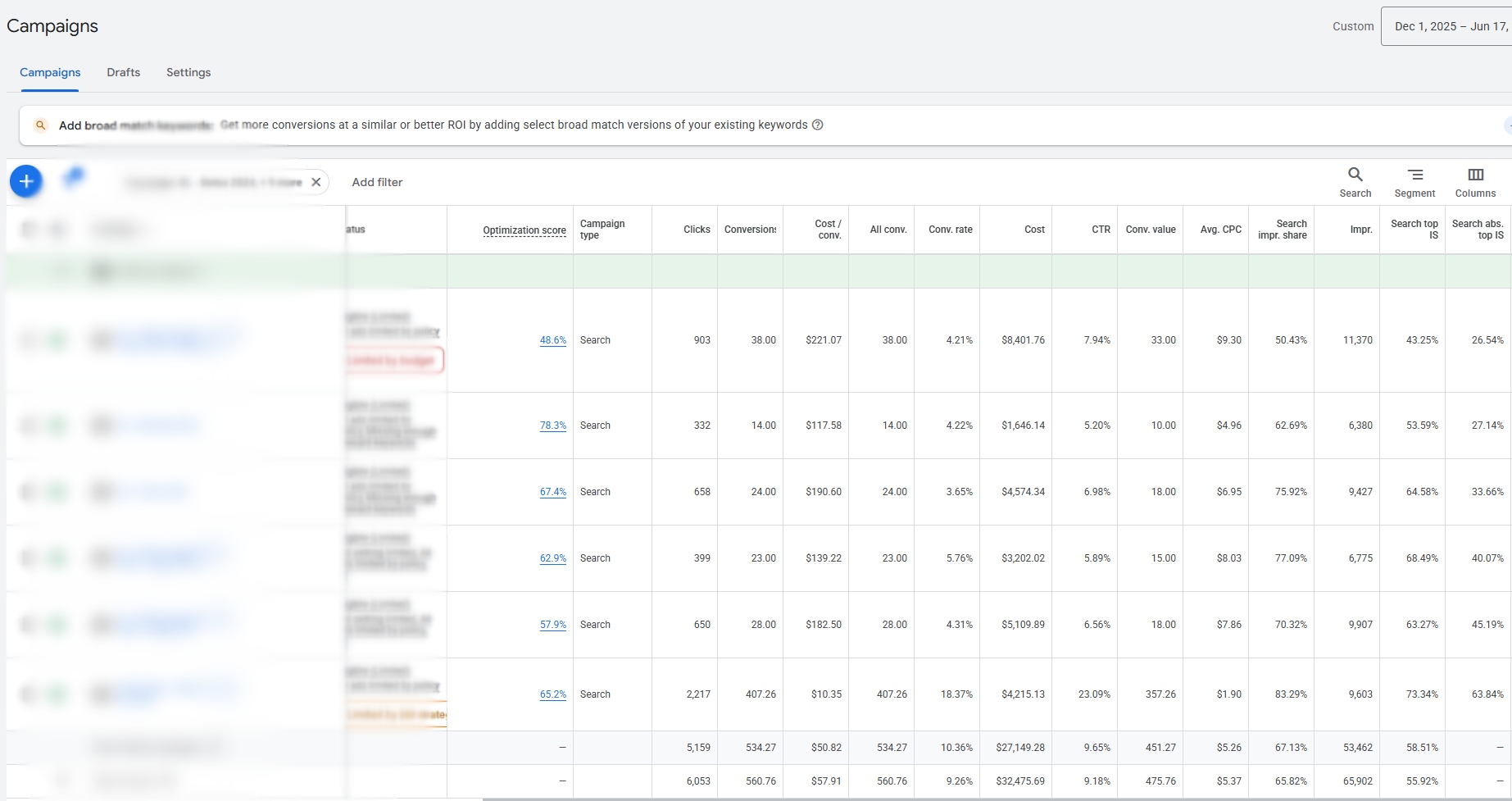Click the CTR cell 23.09%

(1094, 694)
